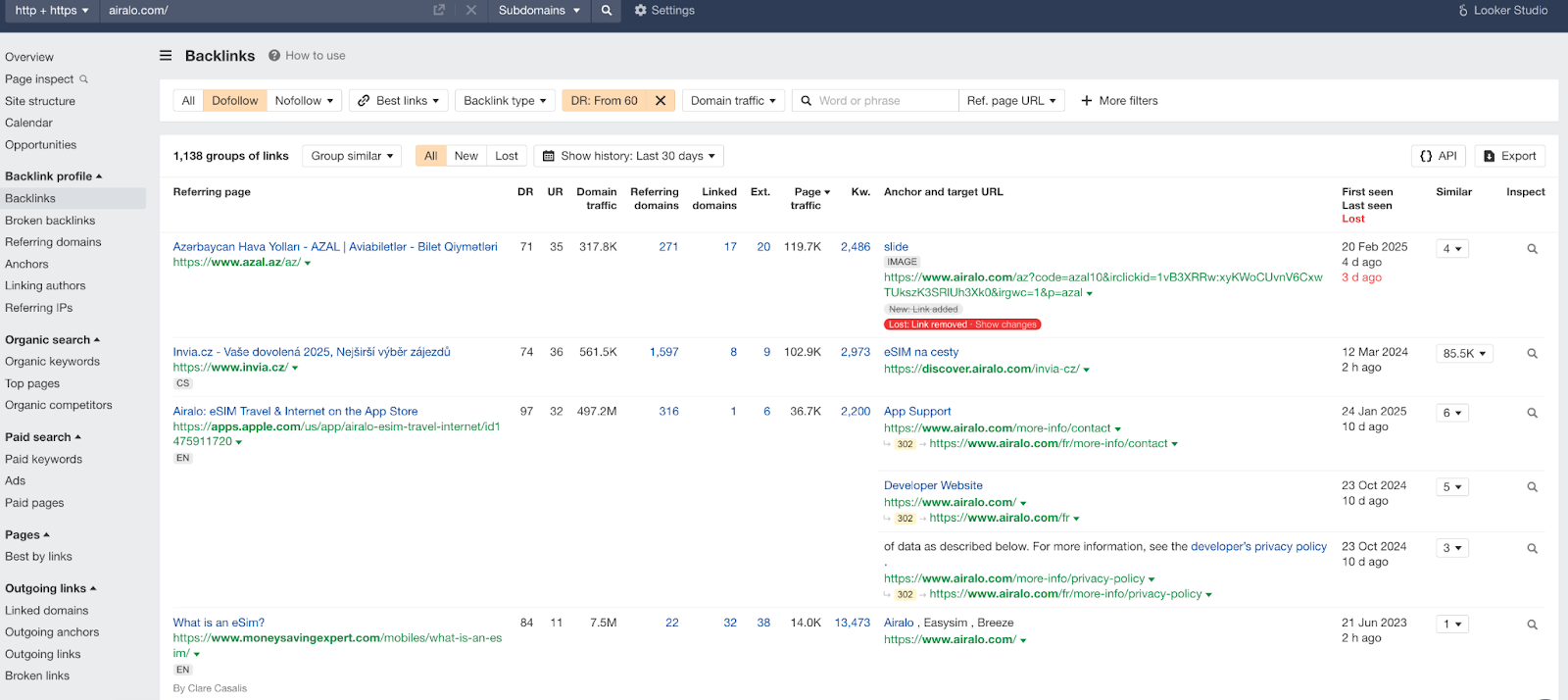Click the eSIM na cesty anchor link
Image resolution: width=1568 pixels, height=700 pixels.
pos(921,352)
